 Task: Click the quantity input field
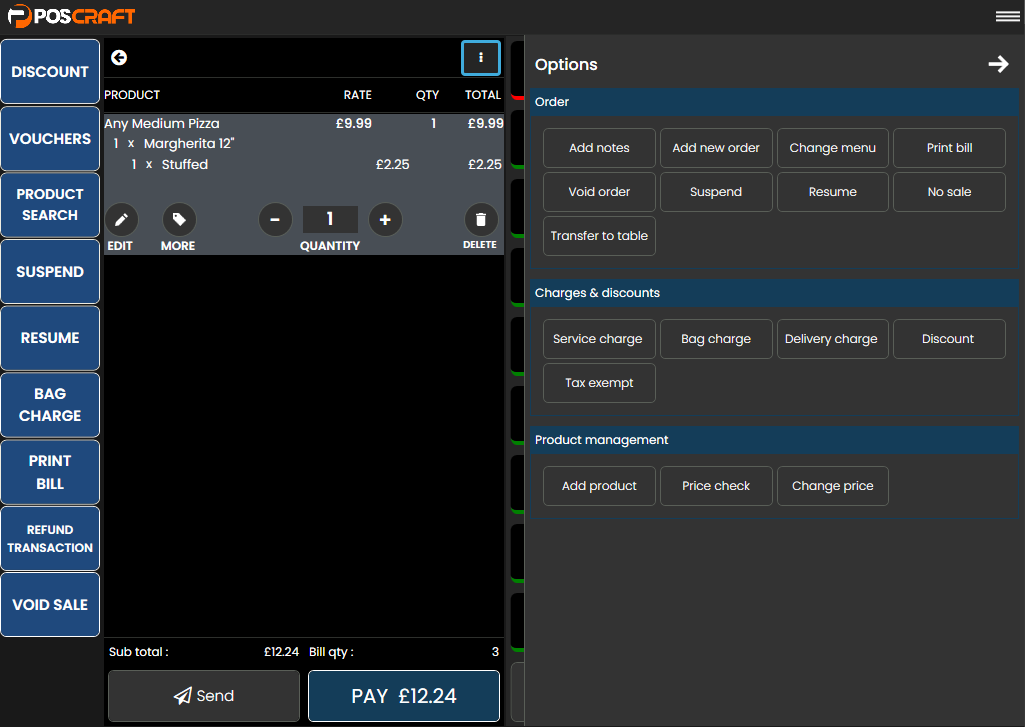pos(330,220)
